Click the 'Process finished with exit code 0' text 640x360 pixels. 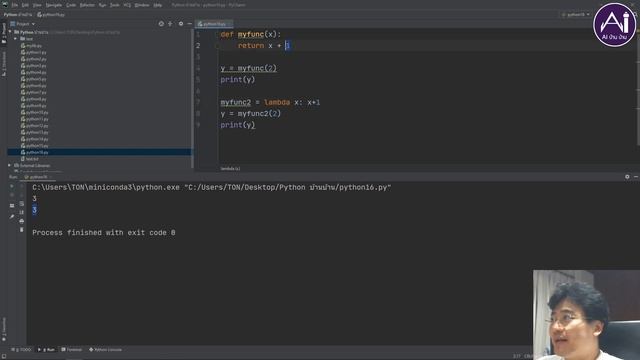[x=104, y=233]
